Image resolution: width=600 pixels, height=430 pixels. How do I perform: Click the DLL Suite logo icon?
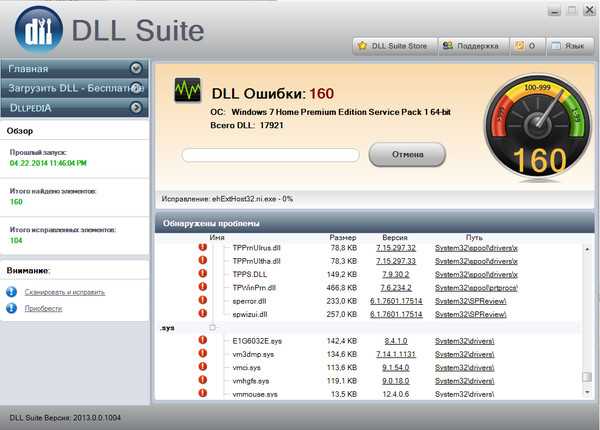point(39,31)
